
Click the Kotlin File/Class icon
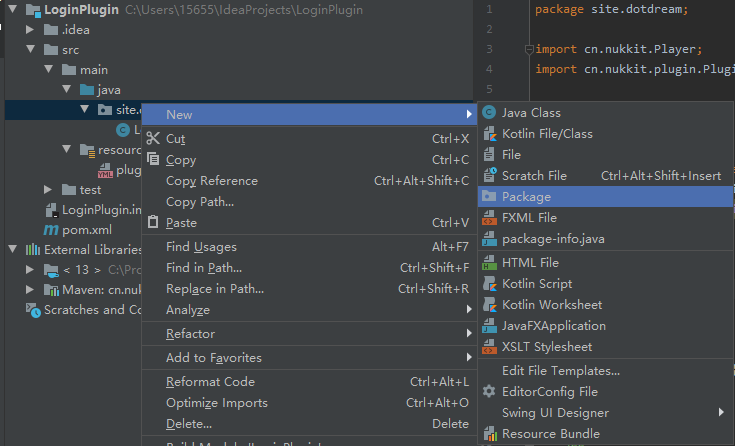(x=489, y=134)
